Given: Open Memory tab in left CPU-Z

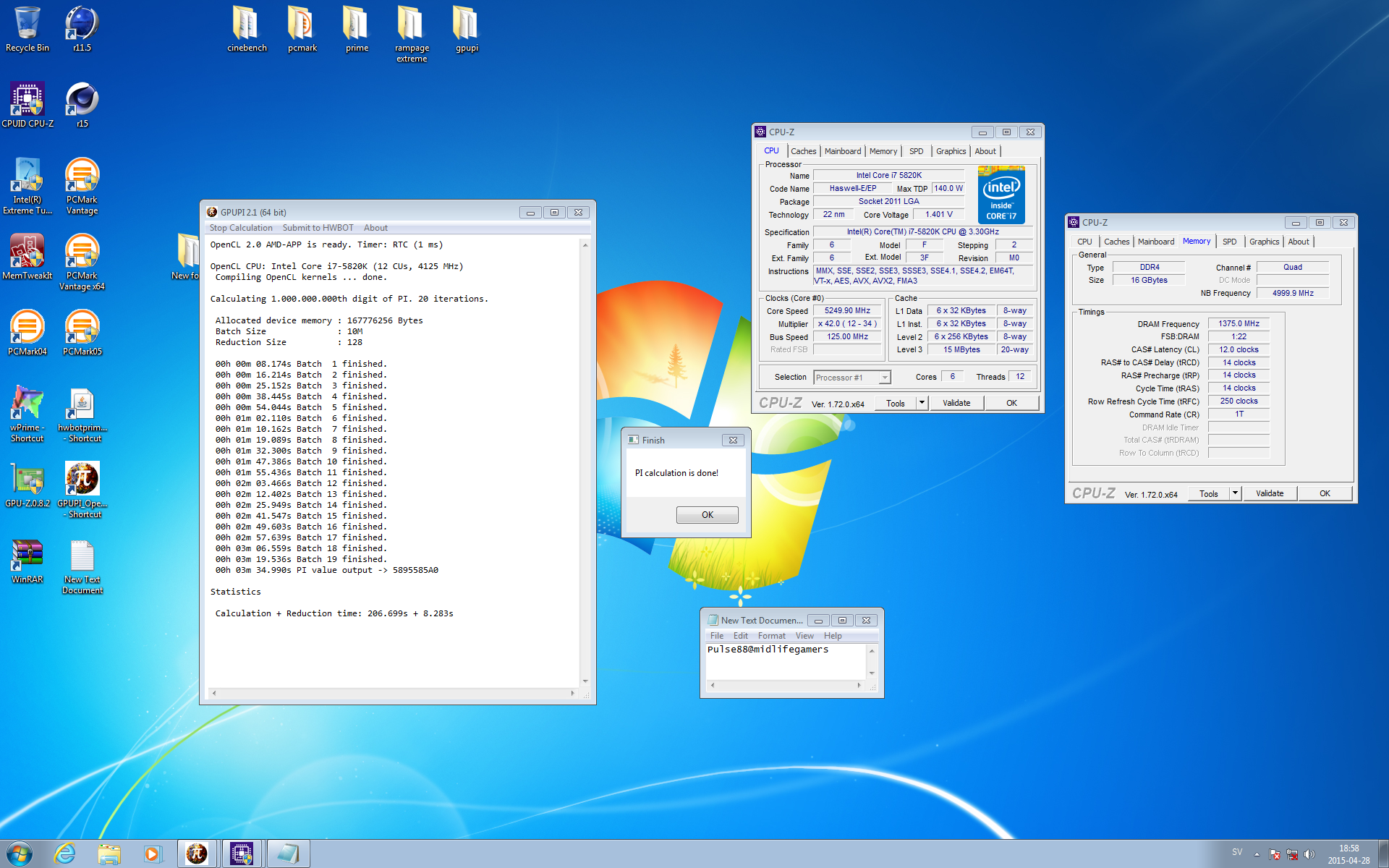Looking at the screenshot, I should point(883,151).
